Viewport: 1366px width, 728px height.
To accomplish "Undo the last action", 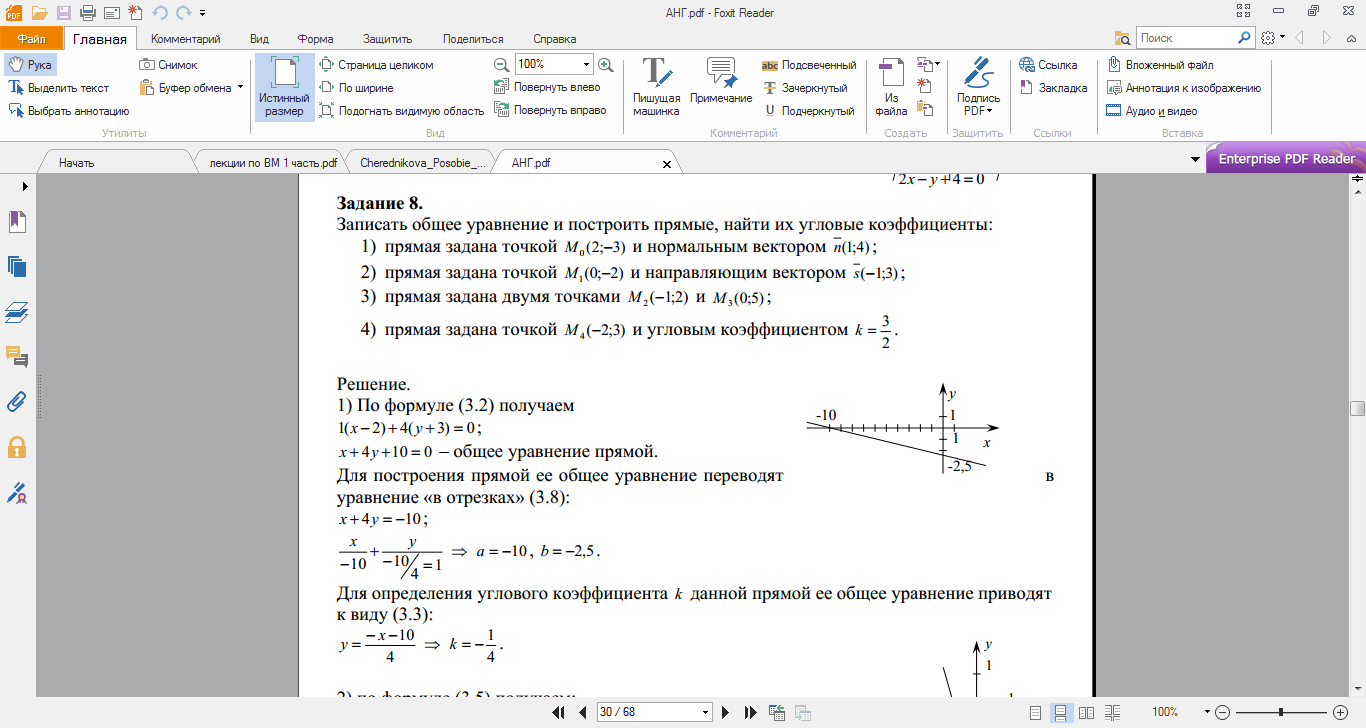I will pyautogui.click(x=160, y=13).
